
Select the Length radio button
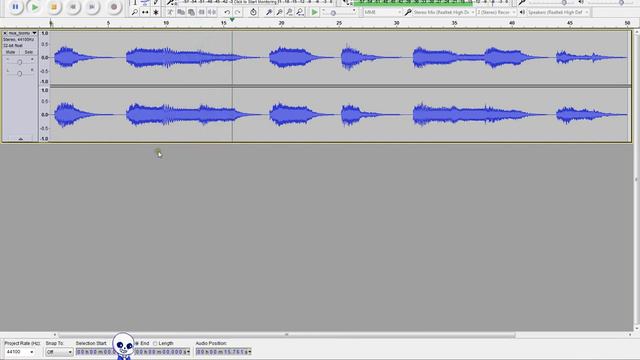click(x=155, y=343)
